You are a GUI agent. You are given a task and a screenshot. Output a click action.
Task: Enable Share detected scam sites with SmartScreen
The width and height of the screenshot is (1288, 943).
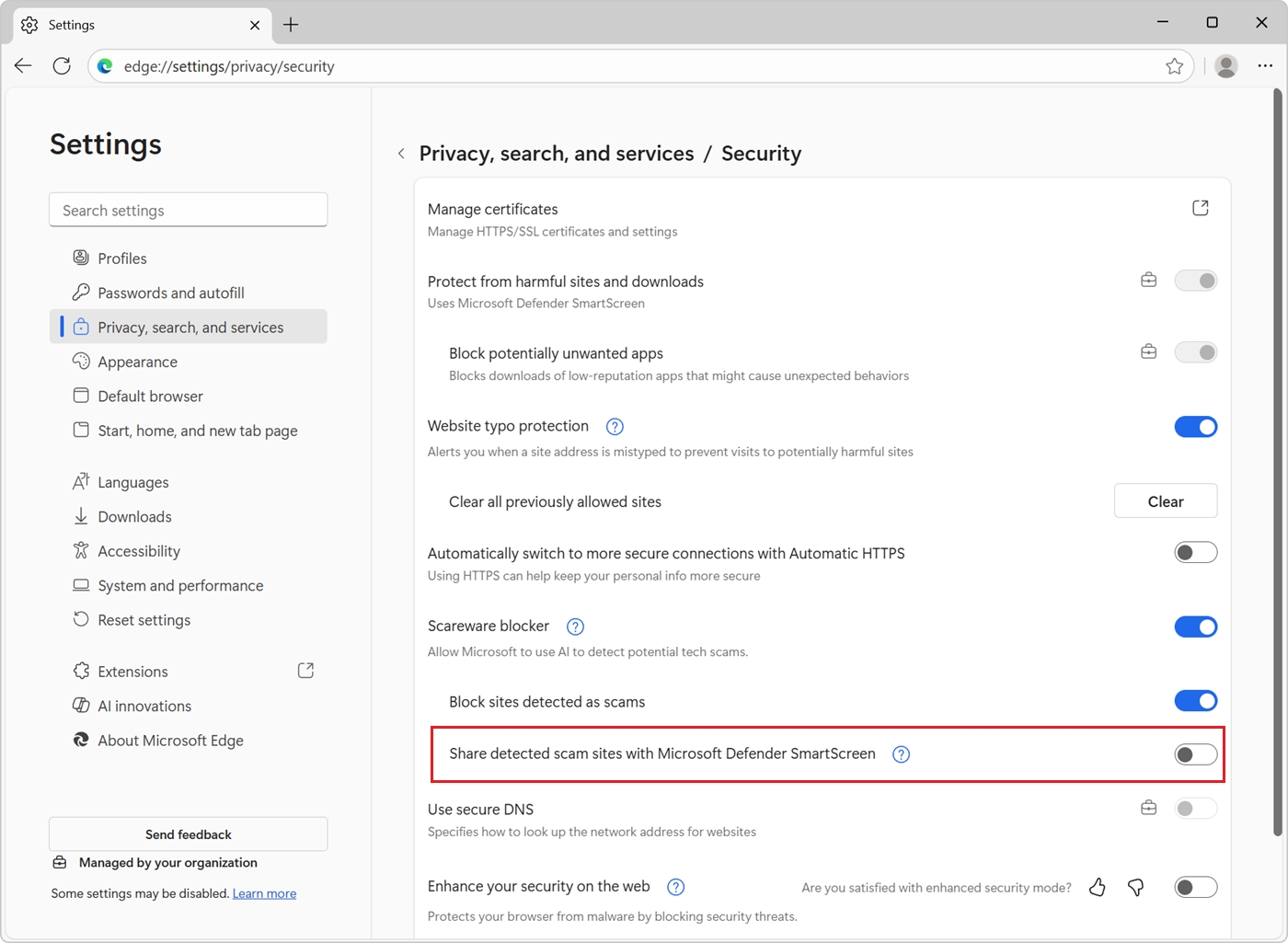coord(1194,753)
